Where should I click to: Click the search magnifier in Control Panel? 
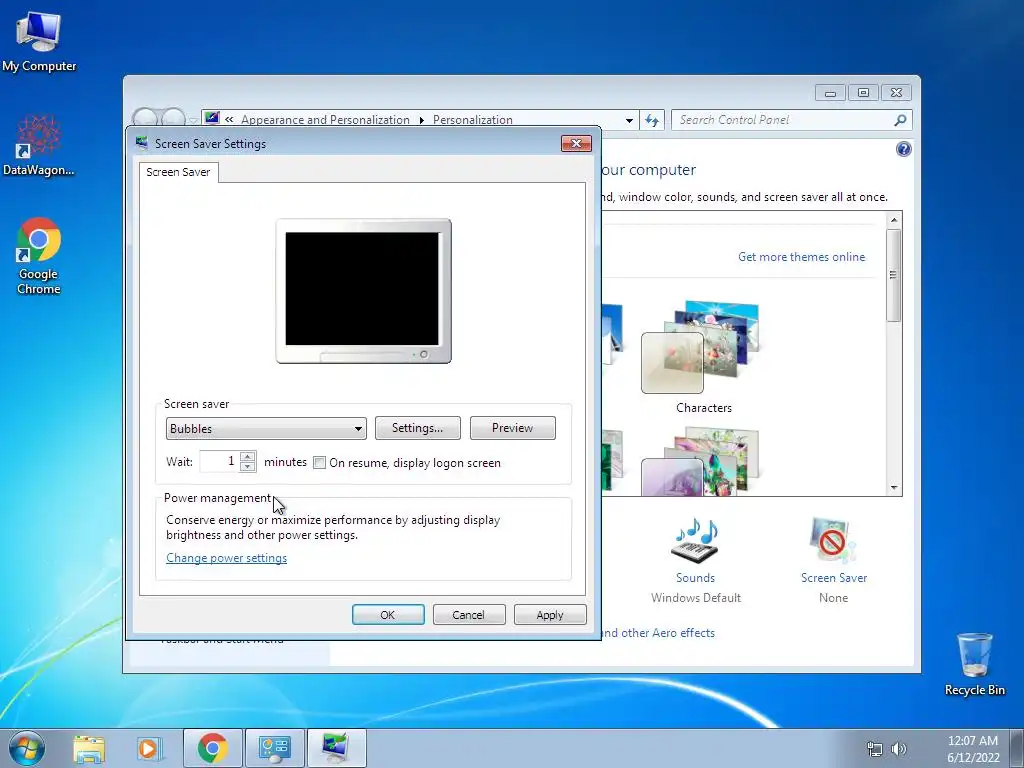point(900,120)
